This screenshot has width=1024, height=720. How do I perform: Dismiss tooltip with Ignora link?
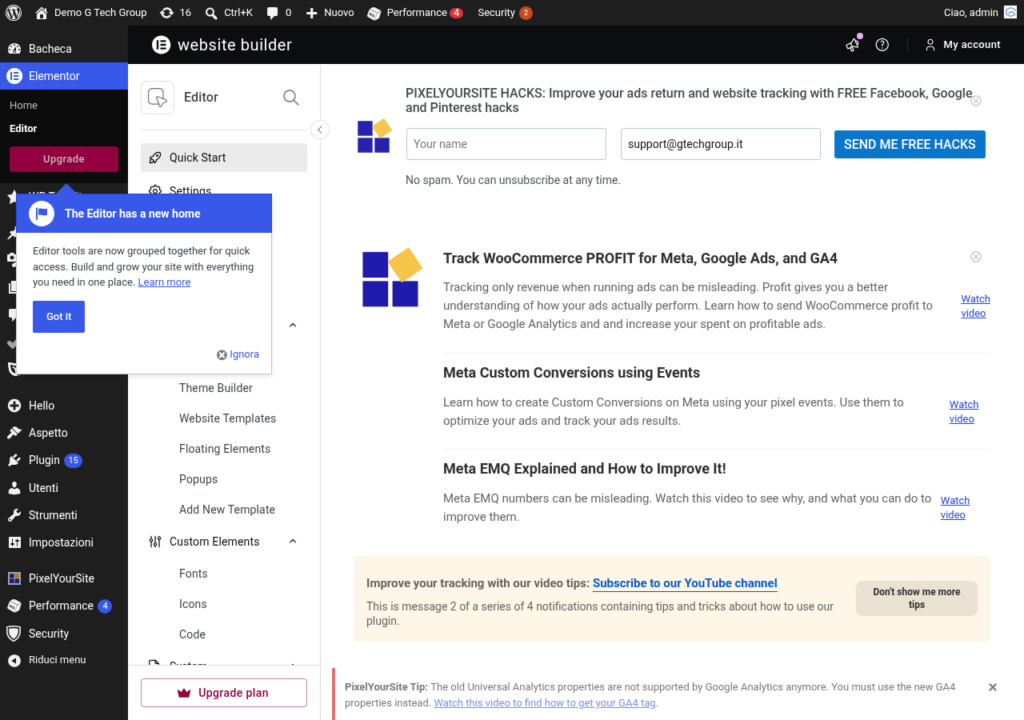(x=238, y=354)
